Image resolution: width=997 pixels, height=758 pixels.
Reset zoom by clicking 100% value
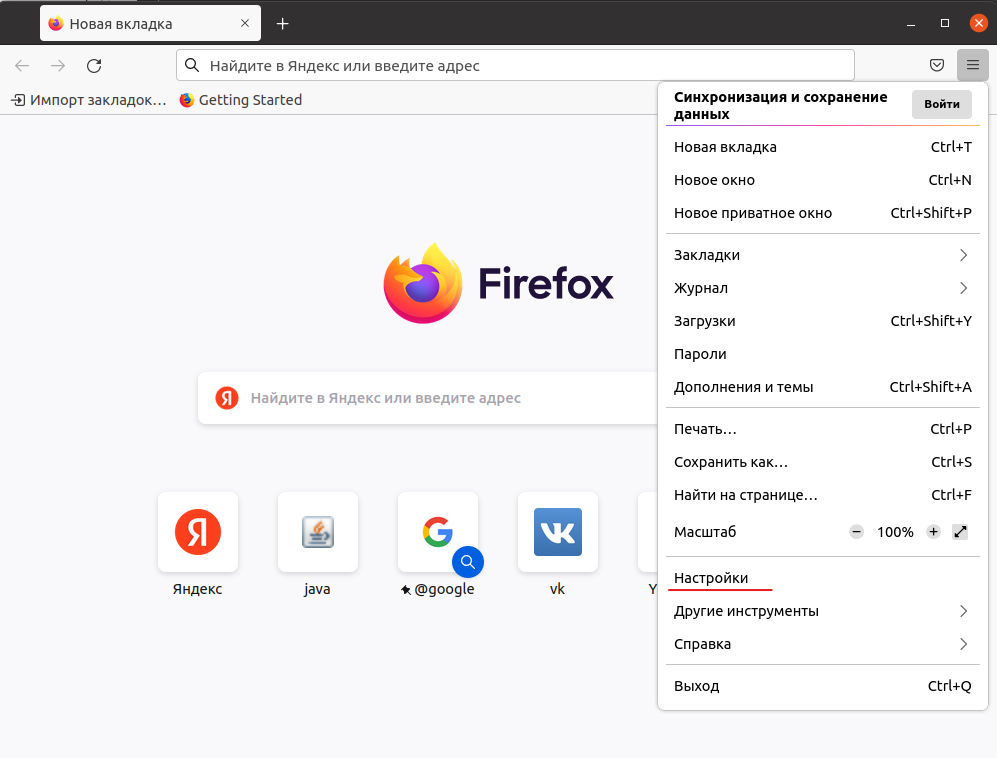[895, 532]
